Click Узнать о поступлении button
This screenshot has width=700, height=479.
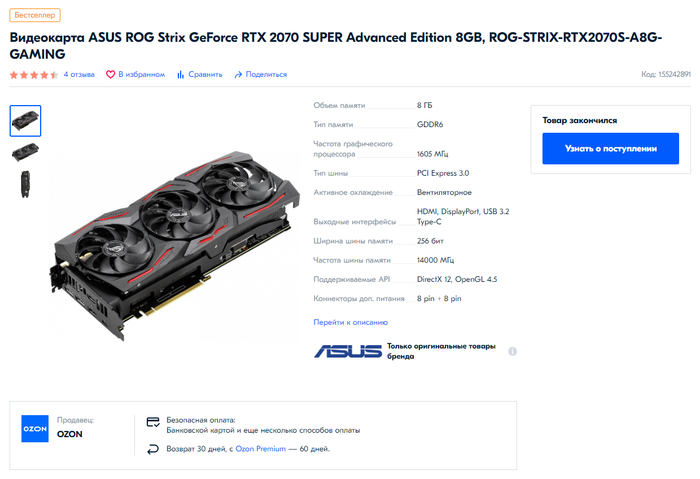click(610, 149)
